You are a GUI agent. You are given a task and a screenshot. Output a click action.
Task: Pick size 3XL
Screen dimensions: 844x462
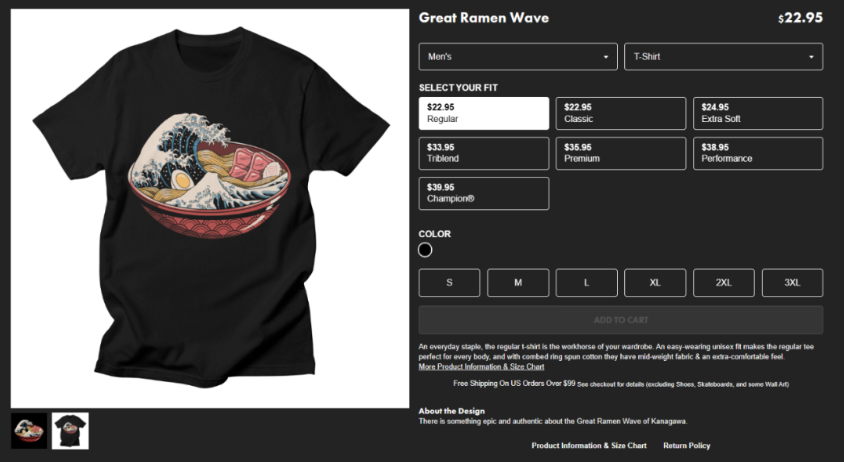click(x=792, y=283)
